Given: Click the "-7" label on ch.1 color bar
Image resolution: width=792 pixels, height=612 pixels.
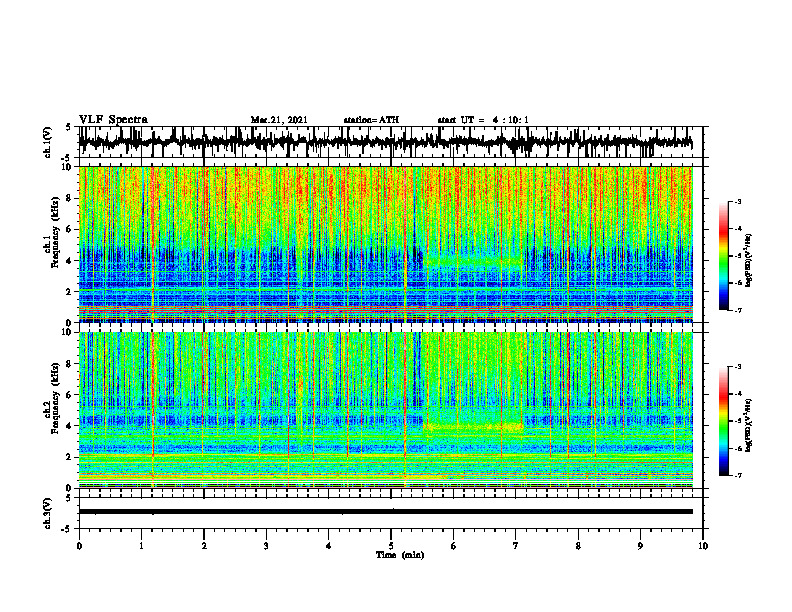Looking at the screenshot, I should [737, 310].
